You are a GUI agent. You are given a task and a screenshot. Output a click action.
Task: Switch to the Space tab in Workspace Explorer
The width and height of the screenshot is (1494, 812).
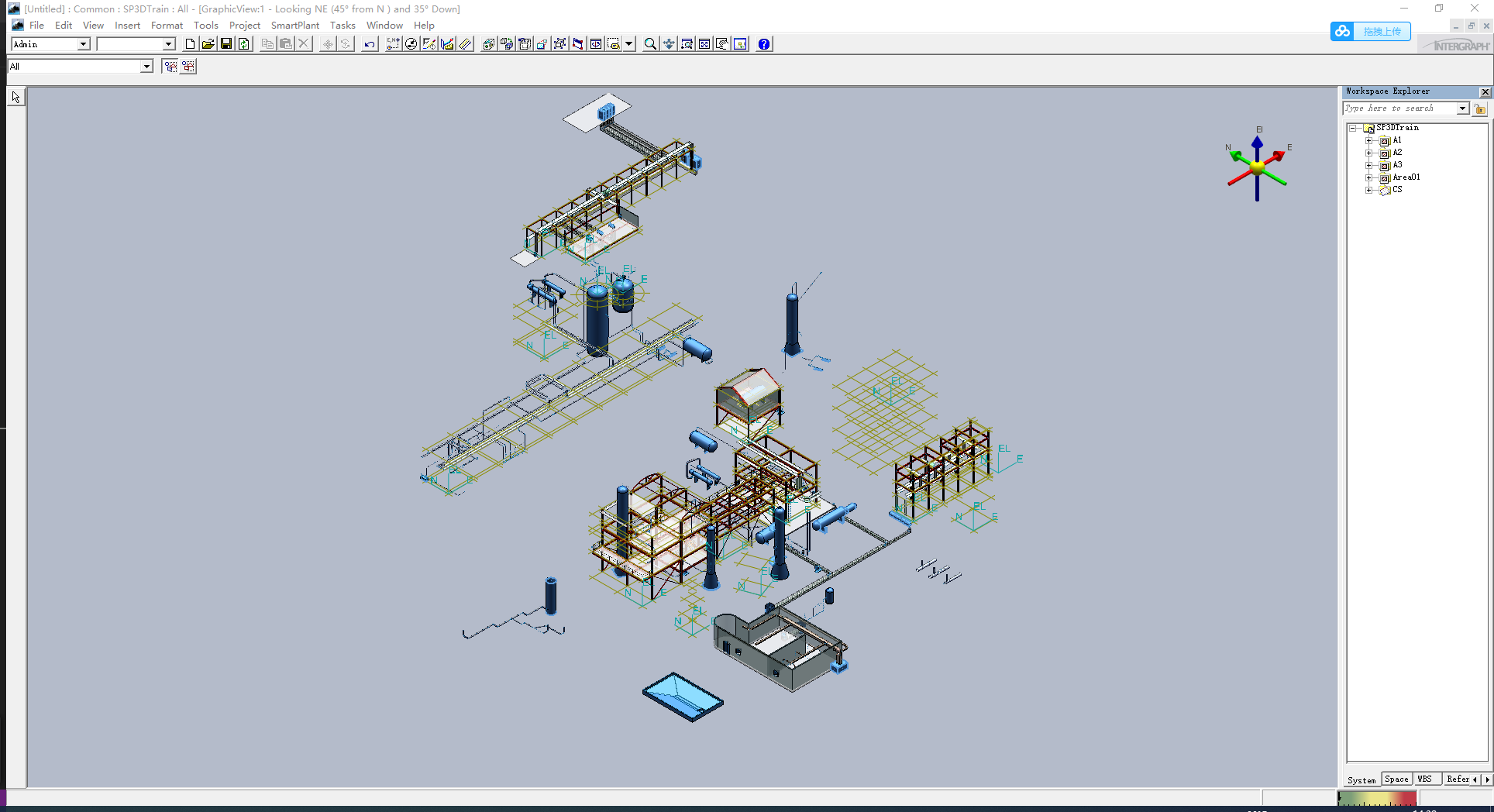tap(1397, 779)
